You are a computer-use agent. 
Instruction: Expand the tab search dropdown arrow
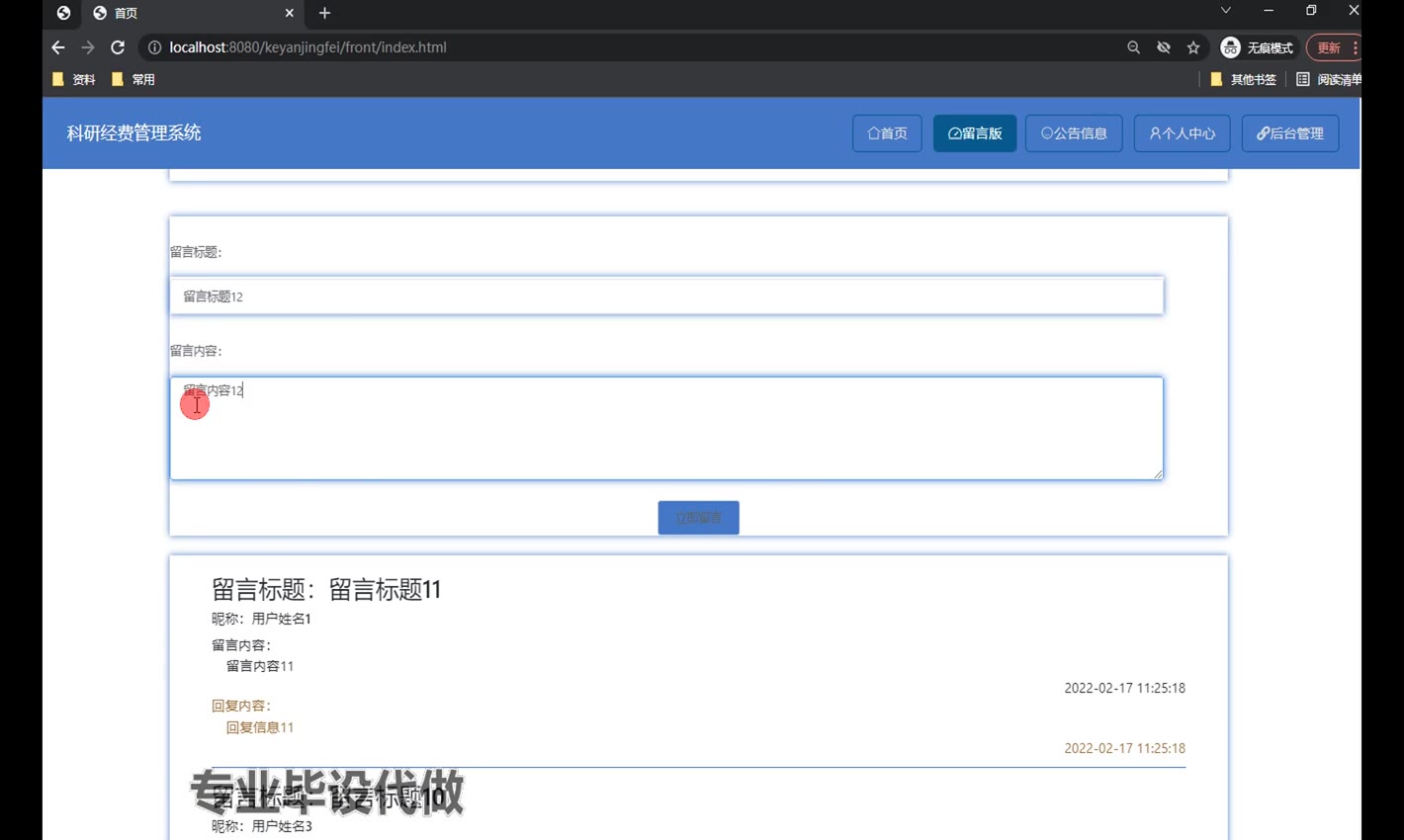tap(1225, 11)
